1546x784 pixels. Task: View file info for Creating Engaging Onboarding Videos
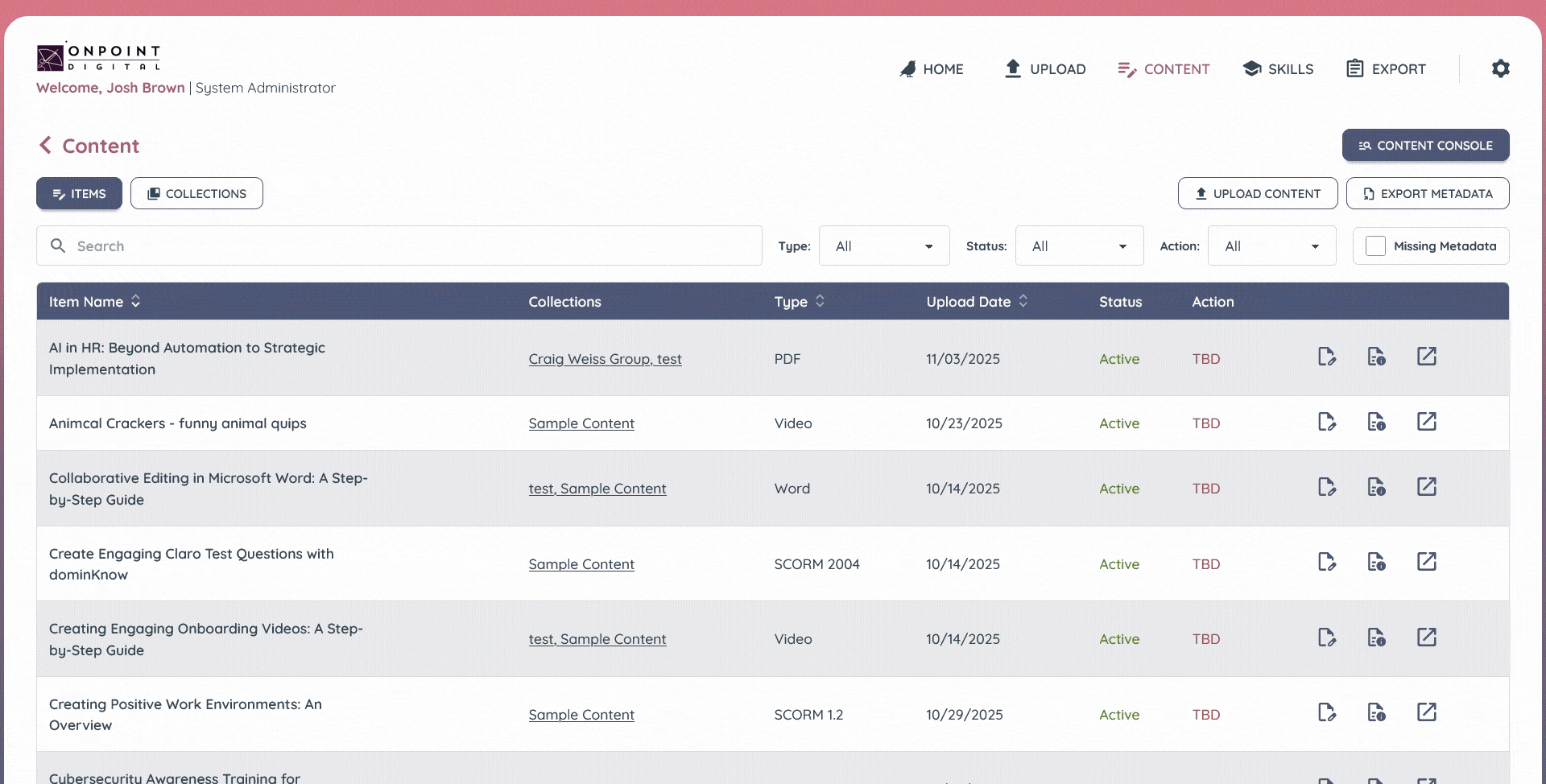(1376, 638)
